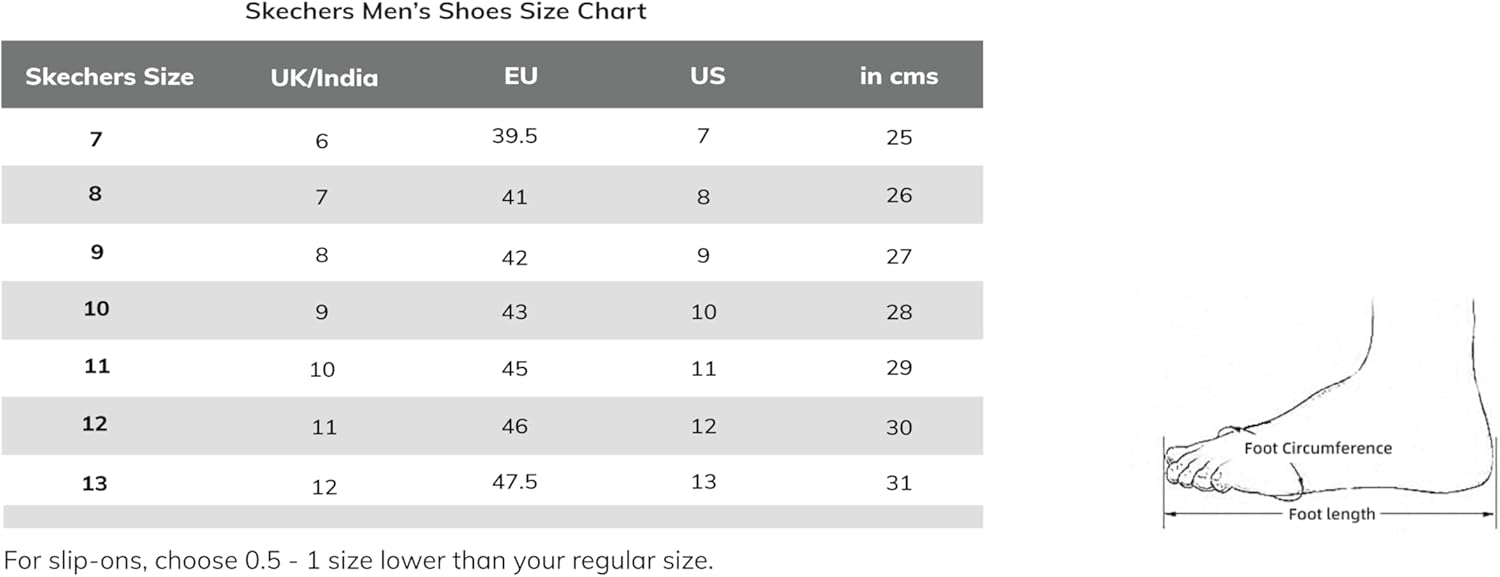
Task: Click the Skechers Men's Shoes Size Chart title
Action: tap(446, 13)
